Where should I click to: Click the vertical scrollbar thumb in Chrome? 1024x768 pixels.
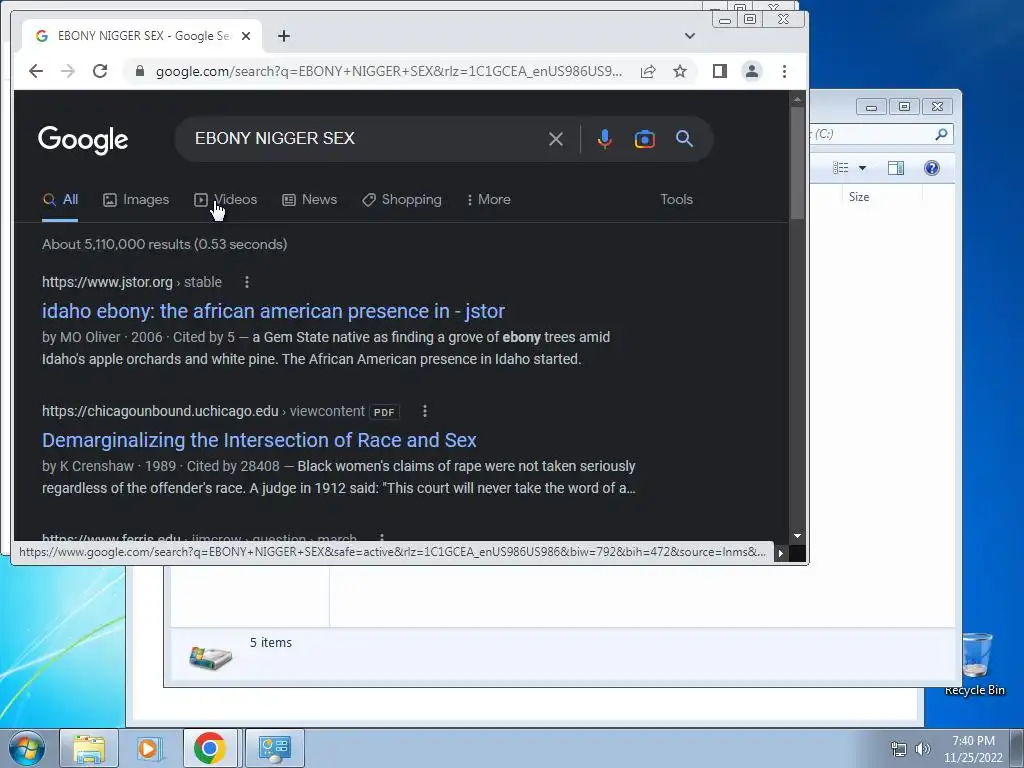(797, 163)
